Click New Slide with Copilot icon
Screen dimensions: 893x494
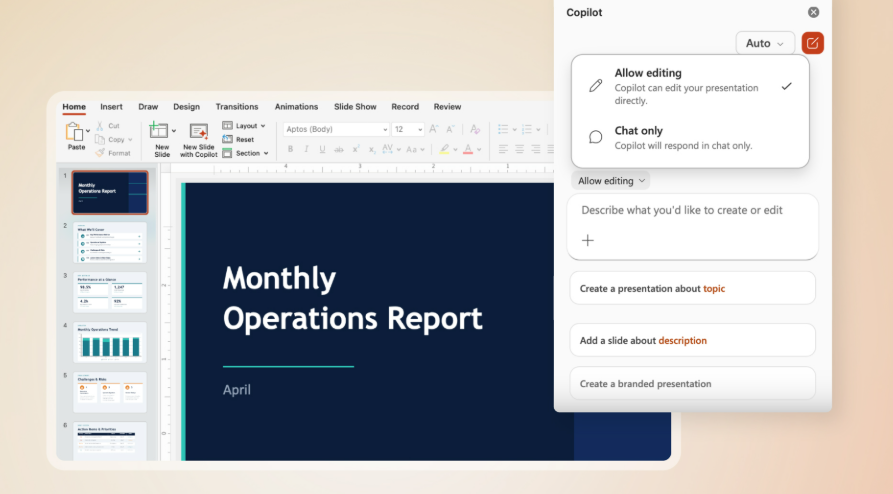199,132
